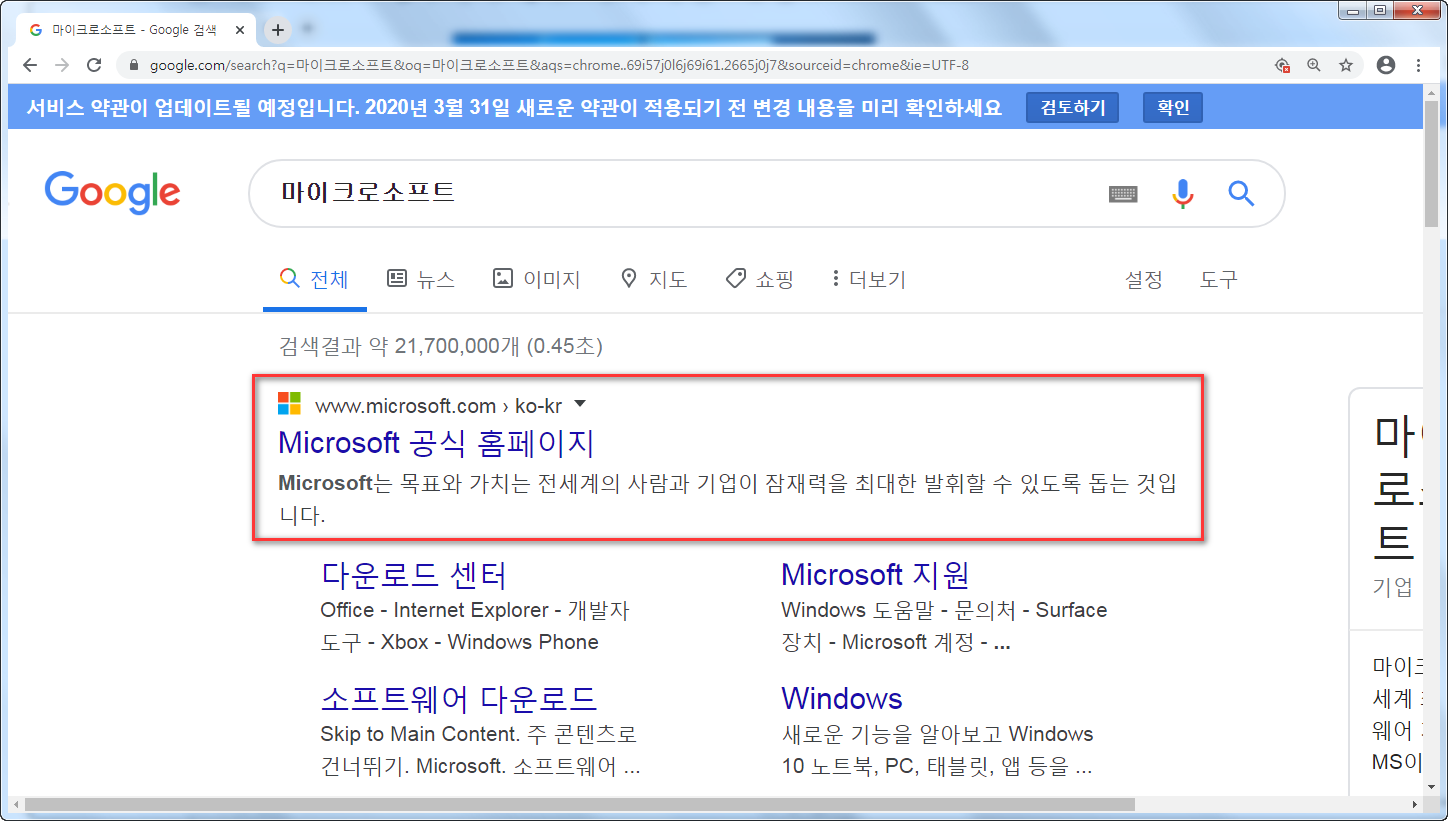The width and height of the screenshot is (1448, 821).
Task: Open a new tab with the plus button
Action: click(x=278, y=30)
